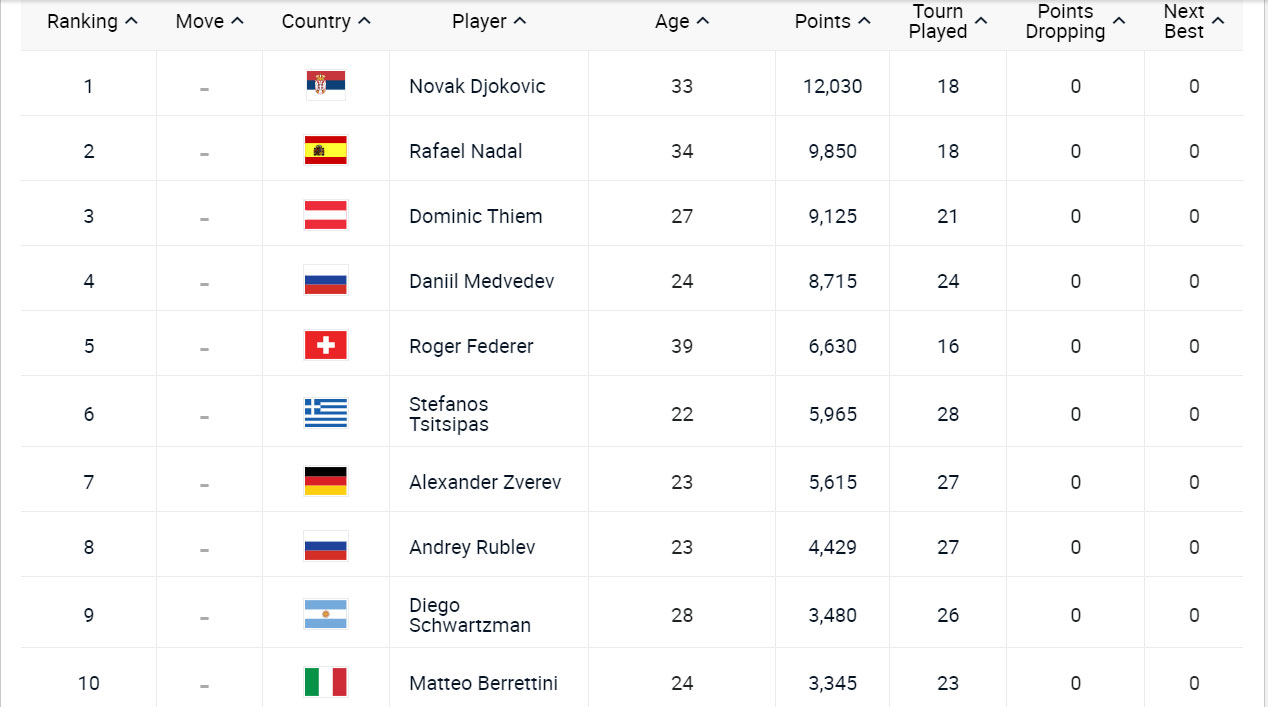Image resolution: width=1268 pixels, height=707 pixels.
Task: Sort by Next Best column
Action: coord(1193,22)
